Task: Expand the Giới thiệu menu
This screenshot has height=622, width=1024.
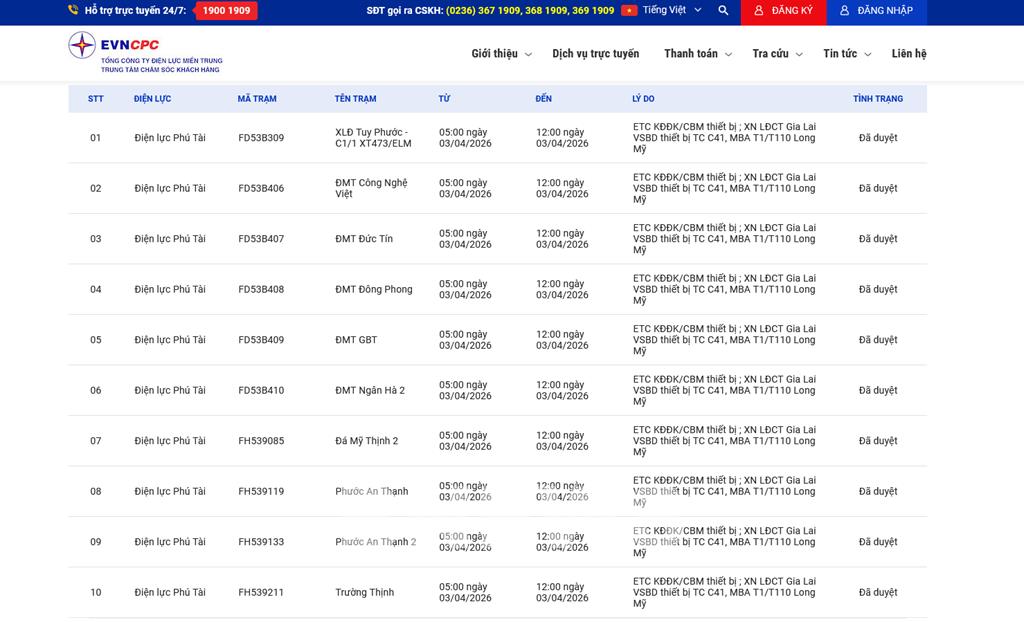Action: (x=501, y=54)
